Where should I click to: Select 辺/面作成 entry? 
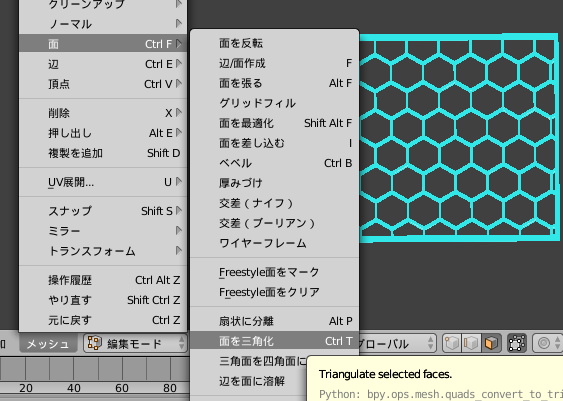pos(275,64)
